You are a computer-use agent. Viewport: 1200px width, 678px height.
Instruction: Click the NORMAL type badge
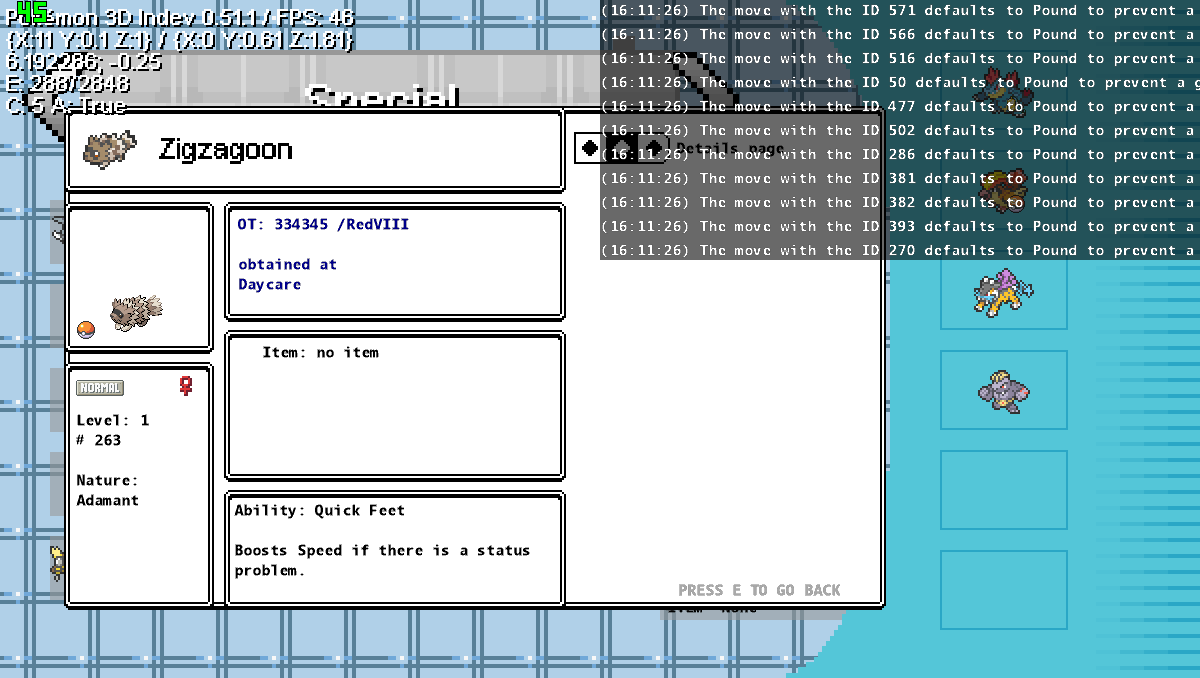100,388
